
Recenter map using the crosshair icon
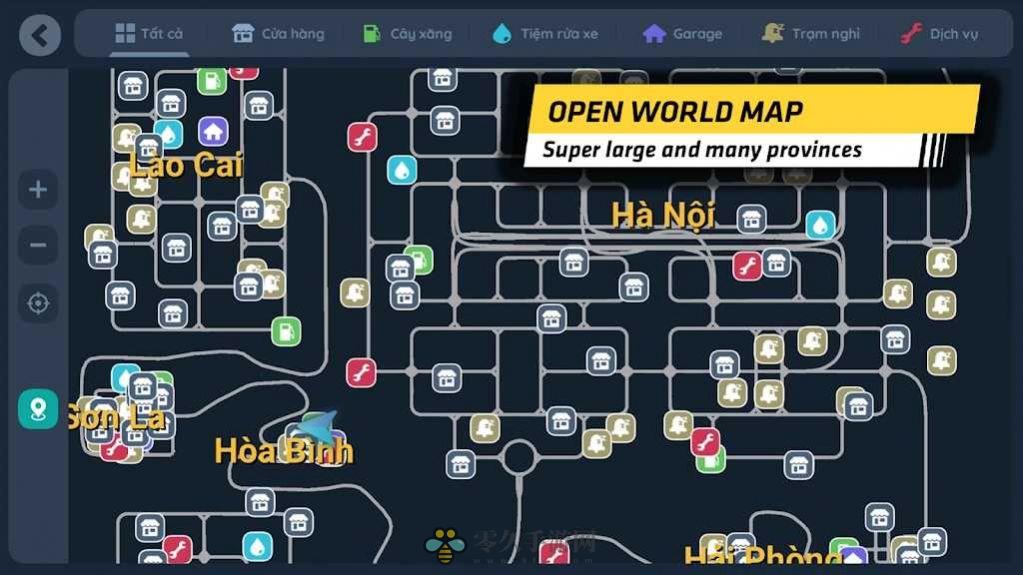click(38, 303)
